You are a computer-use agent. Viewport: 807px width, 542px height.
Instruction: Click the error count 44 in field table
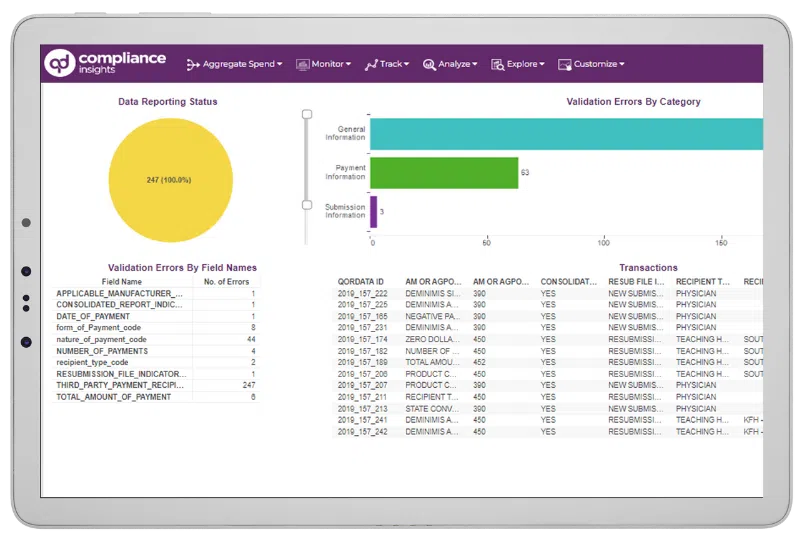(251, 340)
